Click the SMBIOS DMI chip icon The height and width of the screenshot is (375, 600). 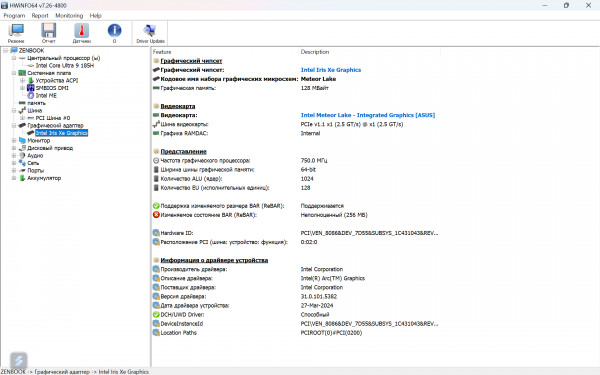[31, 88]
